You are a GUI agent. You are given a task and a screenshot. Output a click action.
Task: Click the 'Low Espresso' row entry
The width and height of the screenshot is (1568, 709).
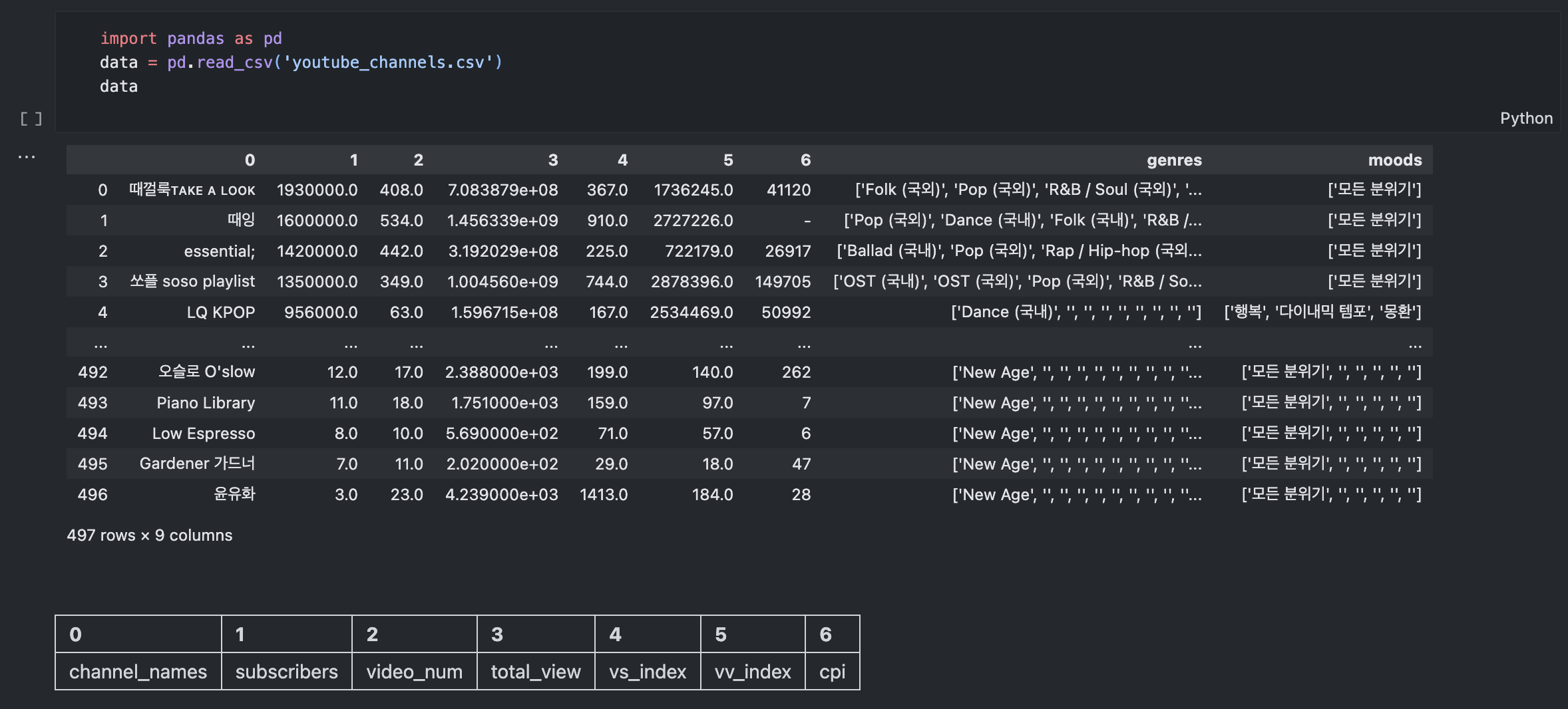coord(204,434)
